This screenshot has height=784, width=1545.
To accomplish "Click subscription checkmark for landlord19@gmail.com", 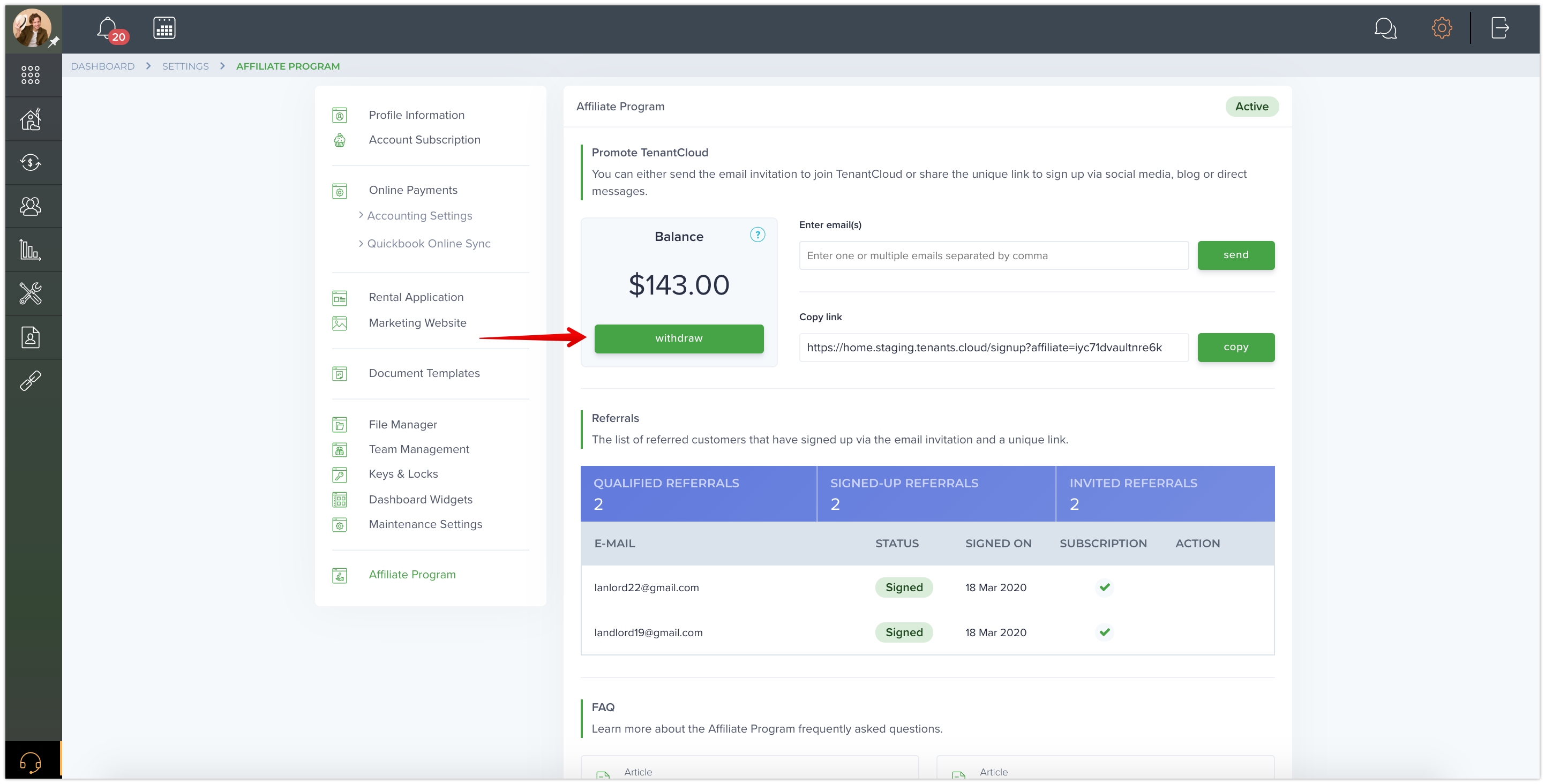I will [x=1104, y=632].
